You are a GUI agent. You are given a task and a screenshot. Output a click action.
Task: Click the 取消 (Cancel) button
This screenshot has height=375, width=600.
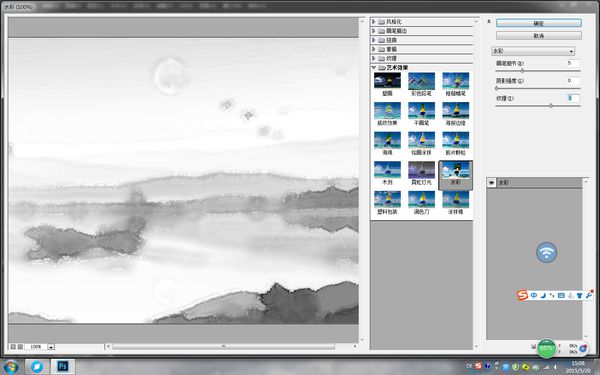pyautogui.click(x=539, y=36)
